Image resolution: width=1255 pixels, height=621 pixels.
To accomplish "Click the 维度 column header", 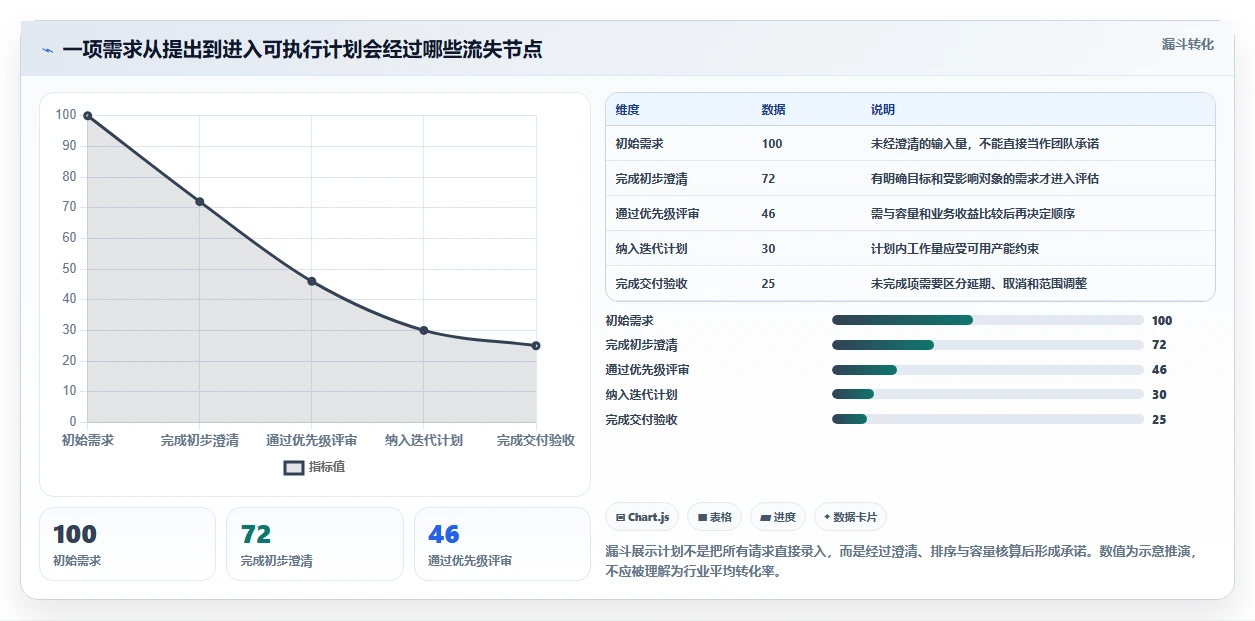I will click(x=628, y=110).
